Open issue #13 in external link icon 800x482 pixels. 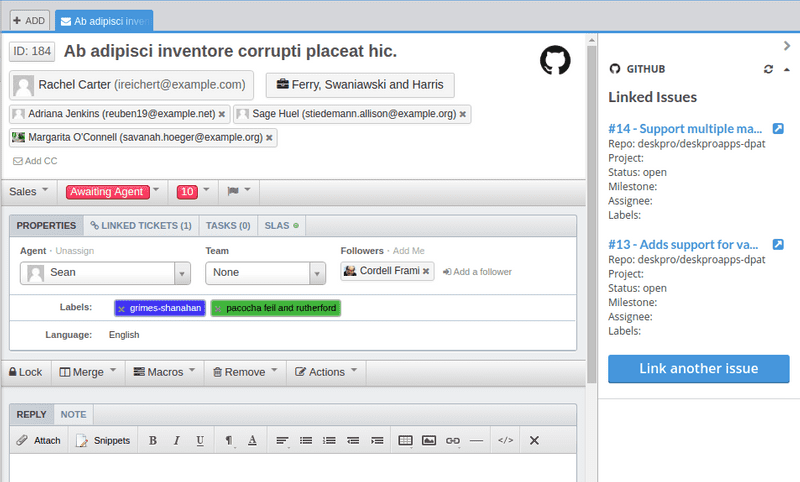778,244
